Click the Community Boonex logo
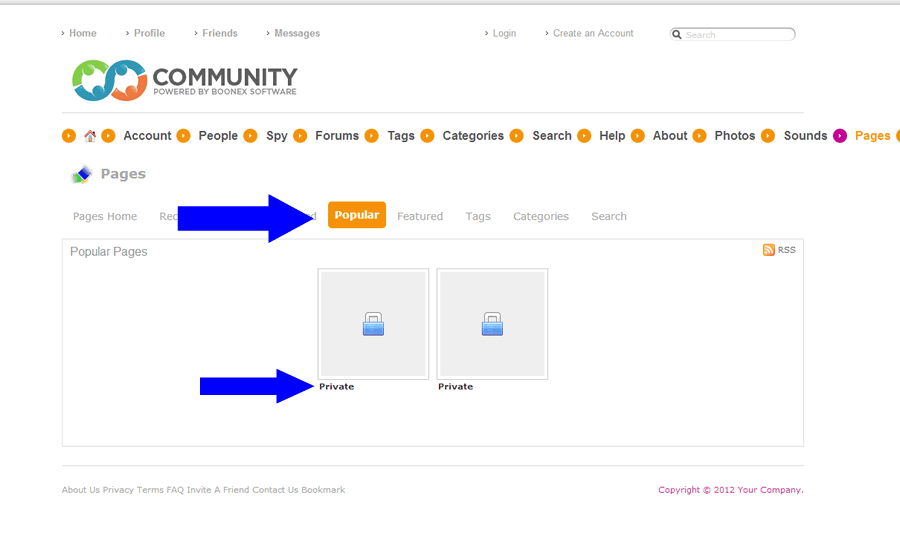Image resolution: width=900 pixels, height=536 pixels. (x=184, y=80)
